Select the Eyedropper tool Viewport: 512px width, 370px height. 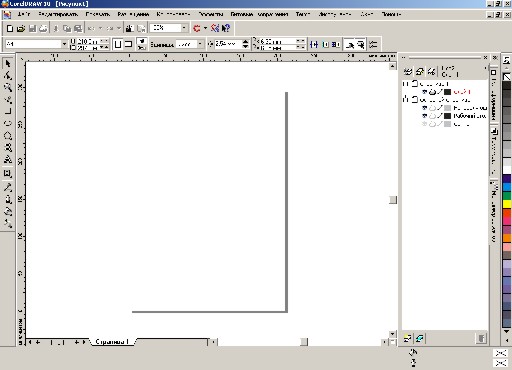pyautogui.click(x=8, y=187)
